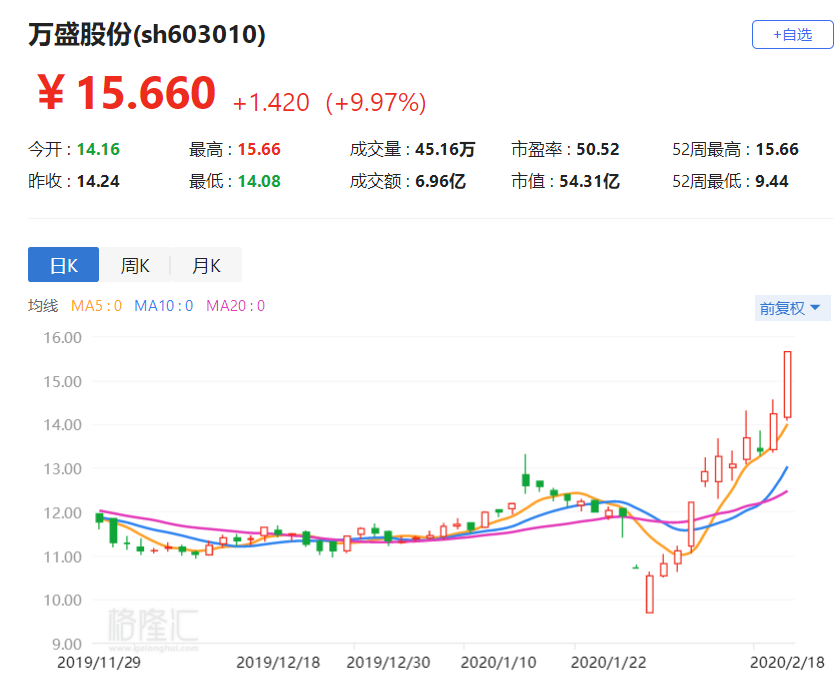Switch to 日K daily chart tab
Viewport: 837px width, 677px height.
pyautogui.click(x=64, y=264)
